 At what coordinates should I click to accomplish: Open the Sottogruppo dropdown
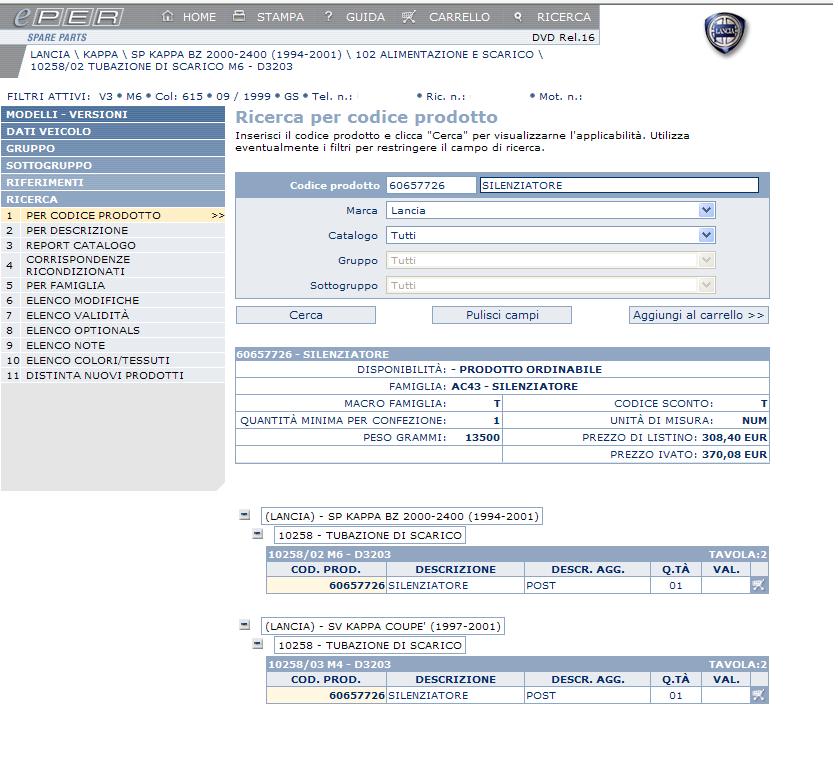click(550, 285)
